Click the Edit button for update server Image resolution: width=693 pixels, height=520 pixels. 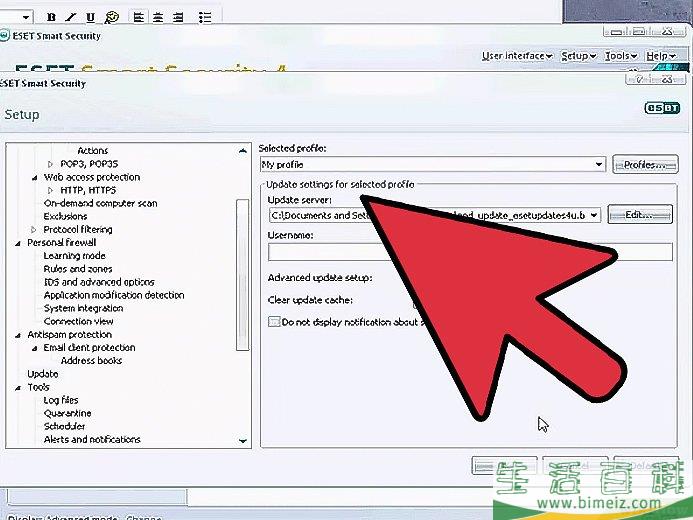(640, 215)
